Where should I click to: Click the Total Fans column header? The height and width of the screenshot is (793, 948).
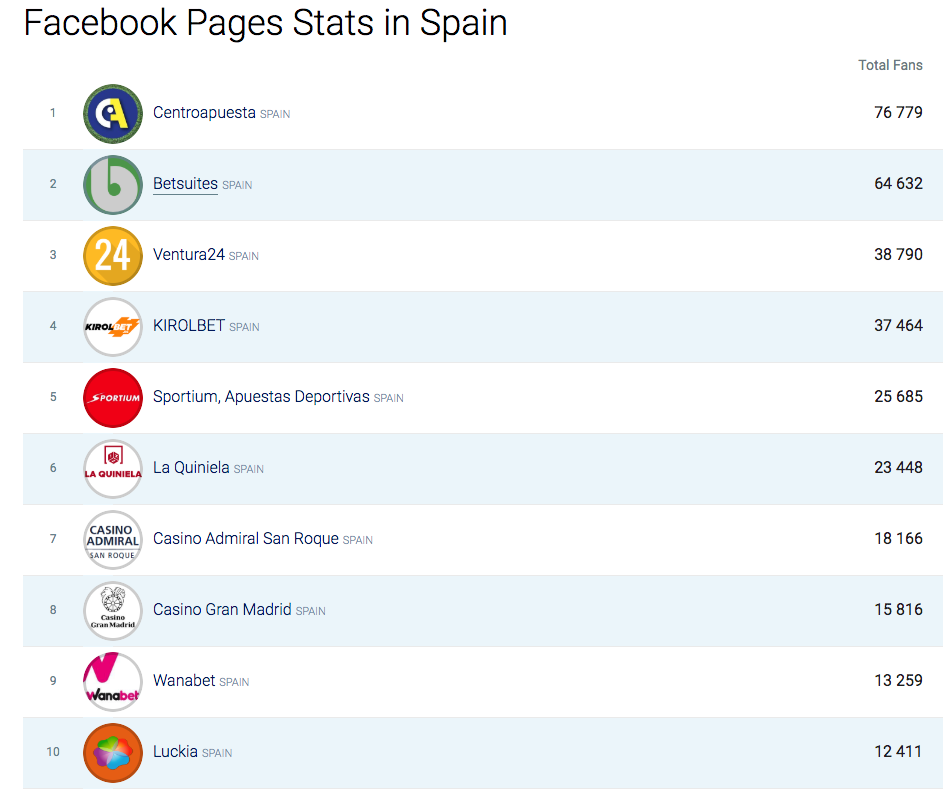890,65
